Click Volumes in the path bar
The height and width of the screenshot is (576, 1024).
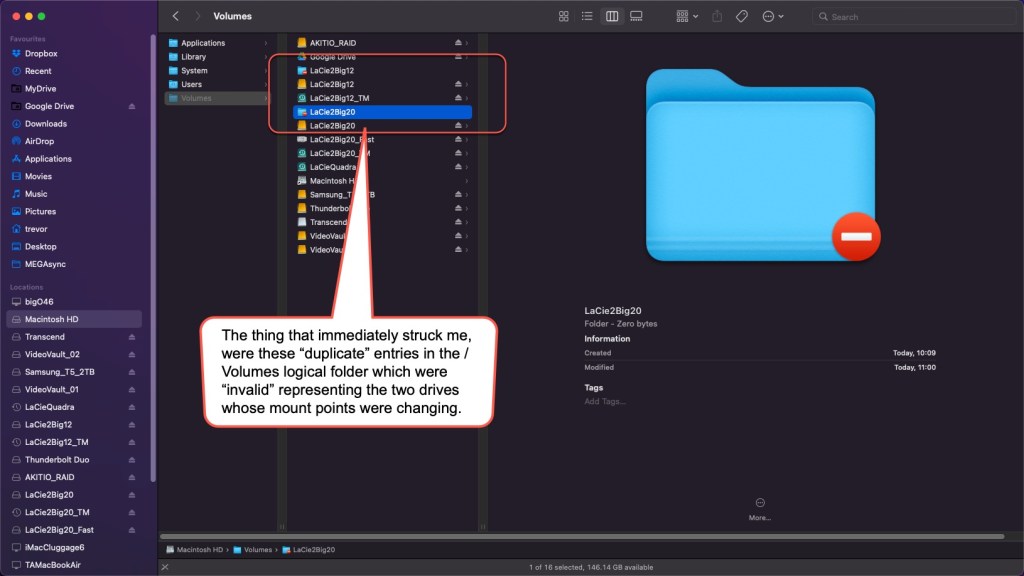[257, 550]
